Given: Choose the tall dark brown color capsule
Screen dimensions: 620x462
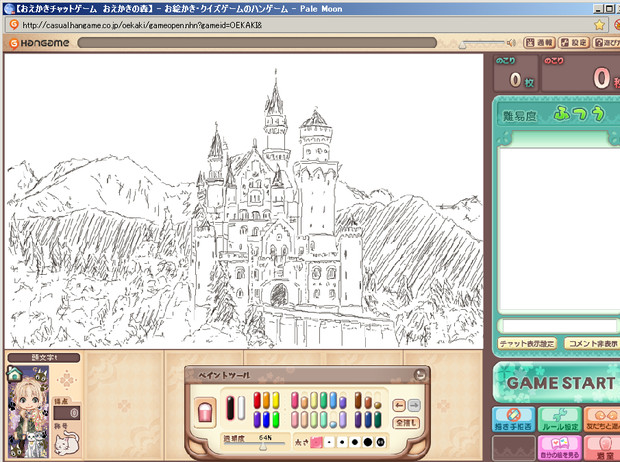Looking at the screenshot, I should 358,400.
